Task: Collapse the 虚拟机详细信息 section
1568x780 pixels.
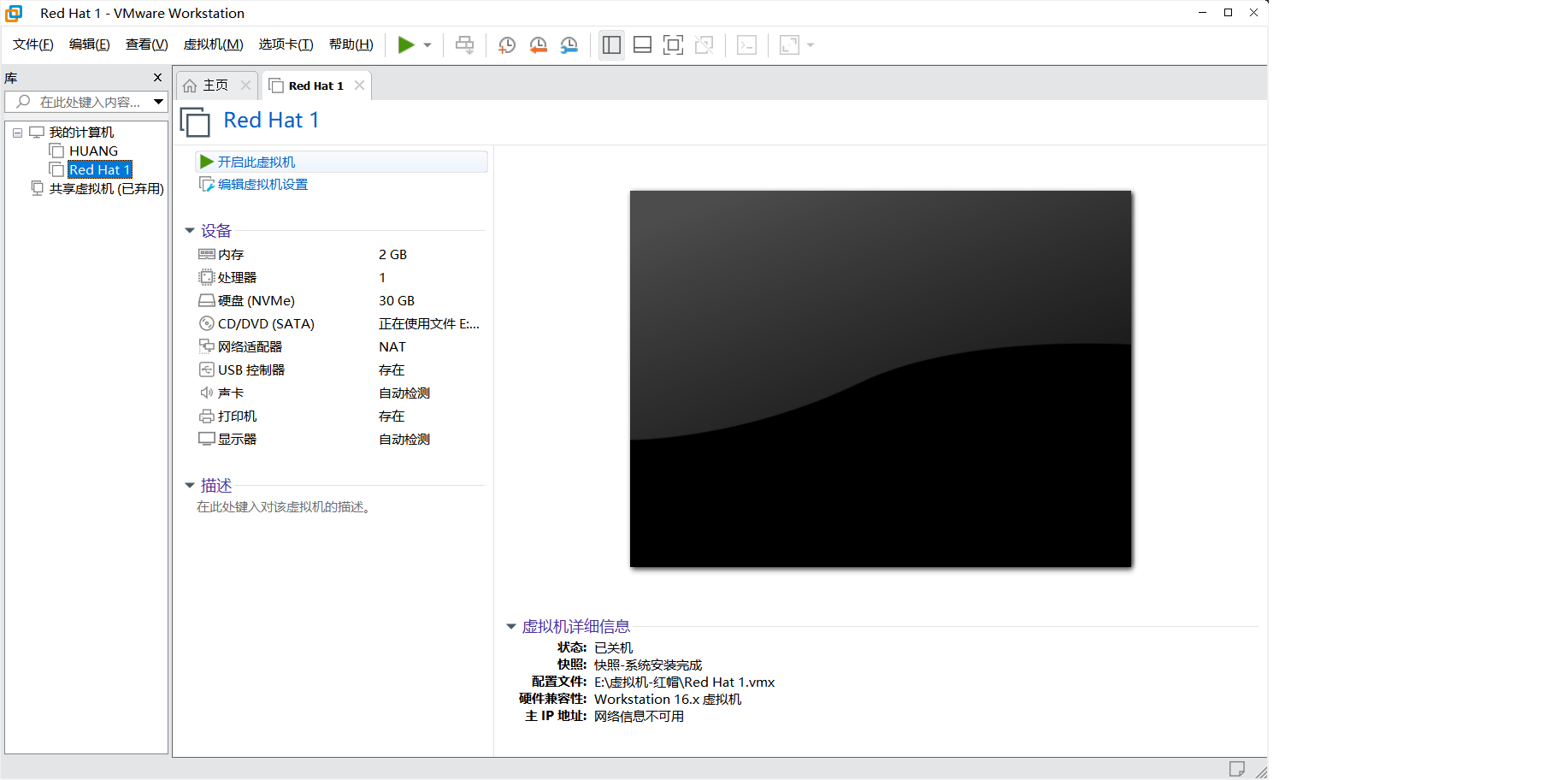Action: [x=511, y=627]
